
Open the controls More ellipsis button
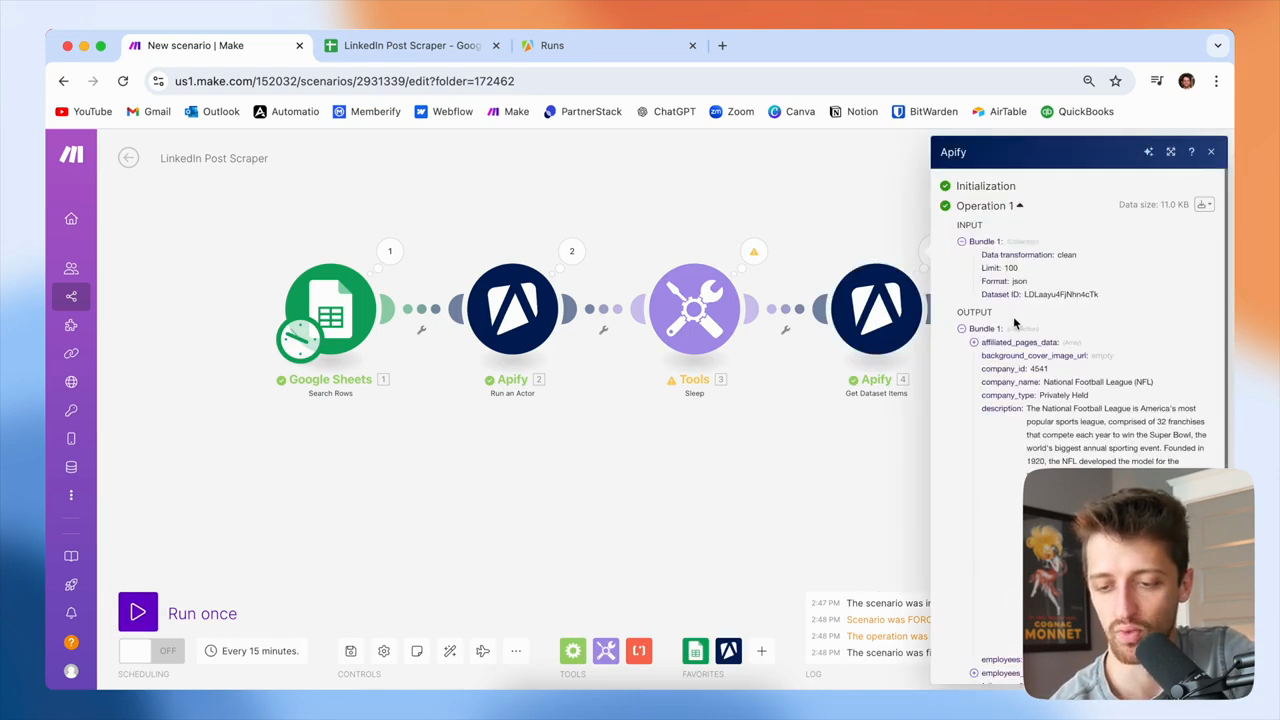coord(516,651)
